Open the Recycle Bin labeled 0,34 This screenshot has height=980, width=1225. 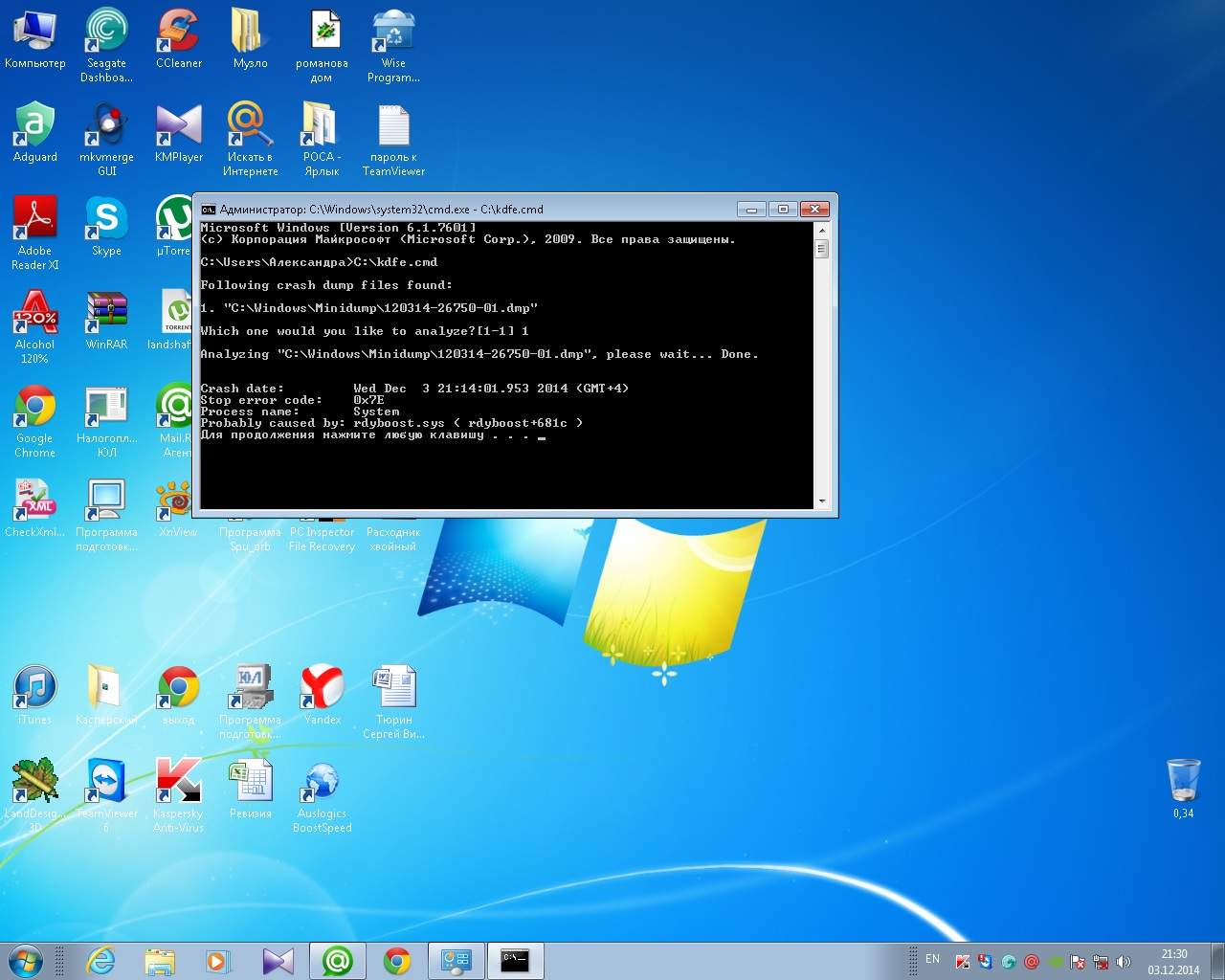point(1183,787)
